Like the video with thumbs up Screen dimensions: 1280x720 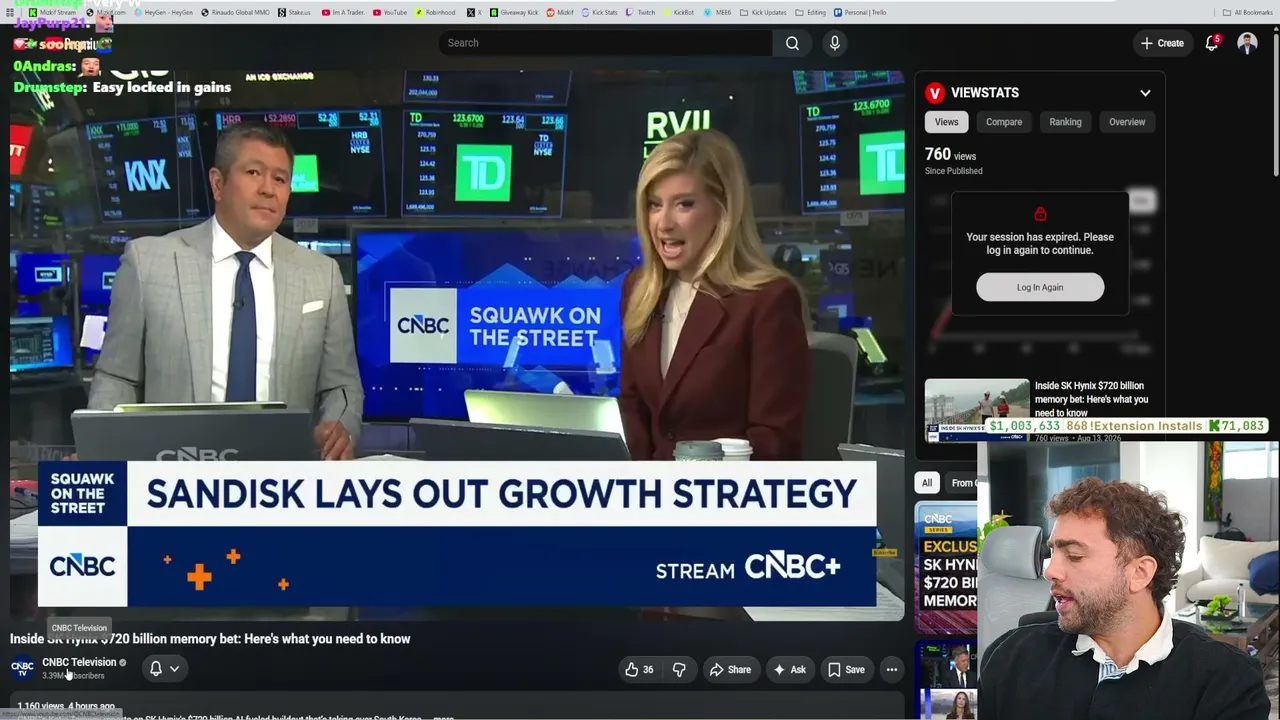click(639, 669)
